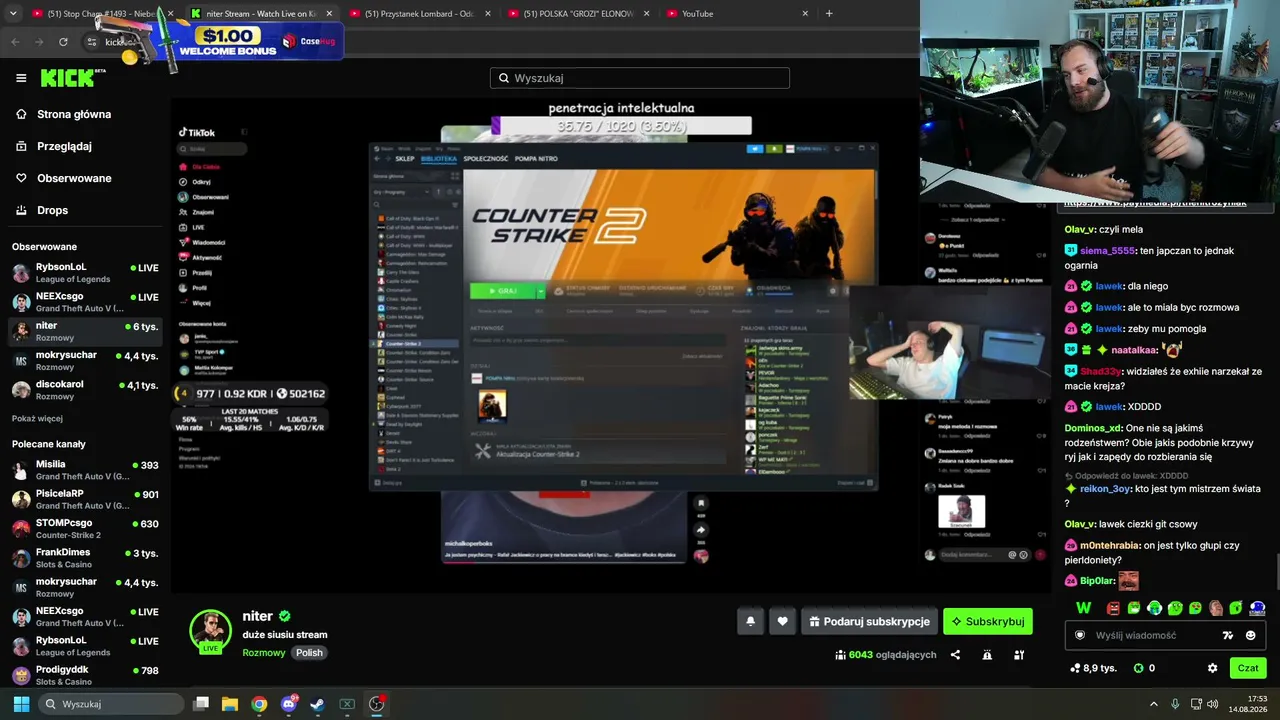Open niter's profile avatar with LIVE badge
1280x720 pixels.
[211, 631]
